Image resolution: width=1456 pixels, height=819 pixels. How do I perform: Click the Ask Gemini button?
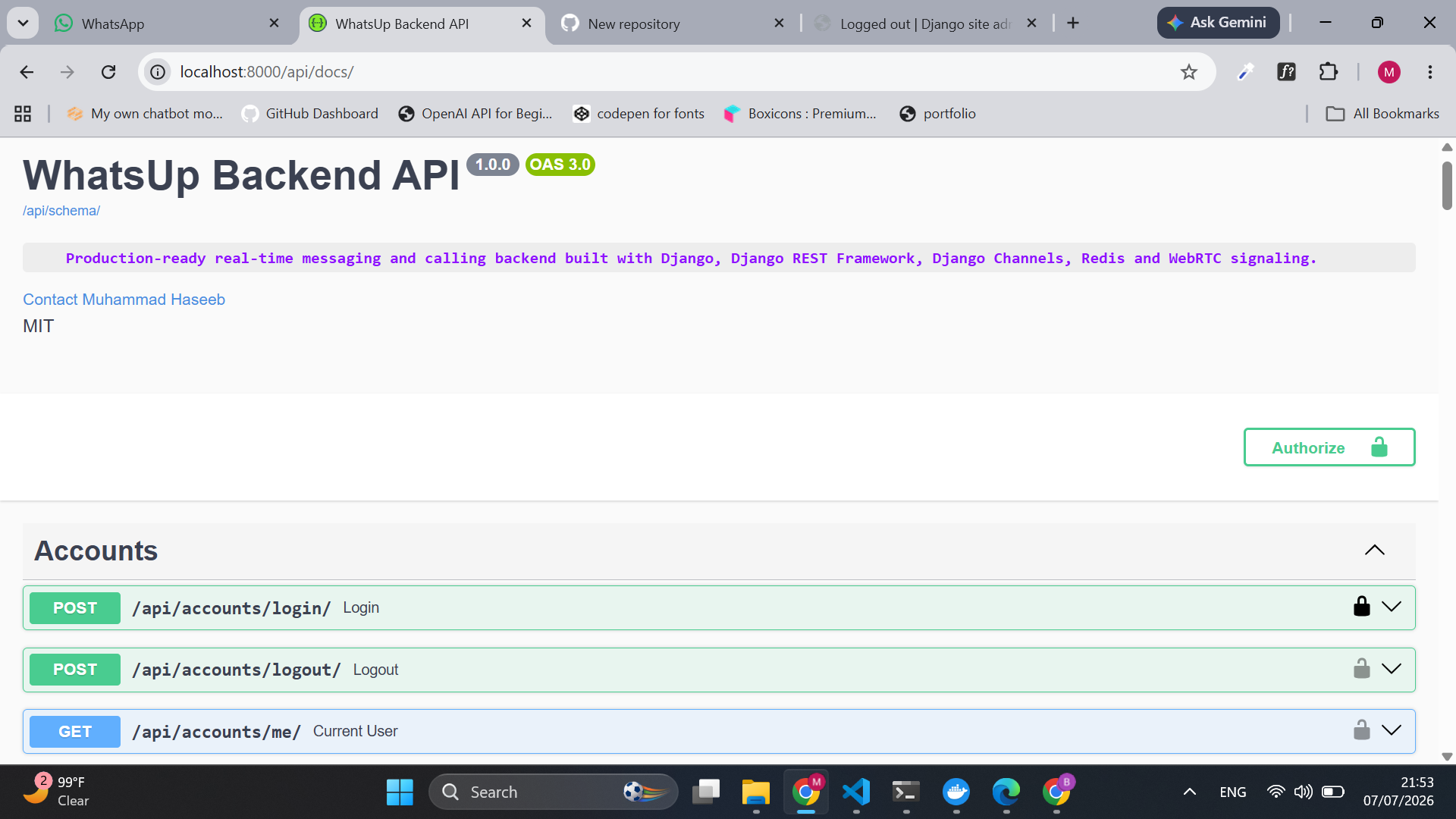click(x=1218, y=23)
